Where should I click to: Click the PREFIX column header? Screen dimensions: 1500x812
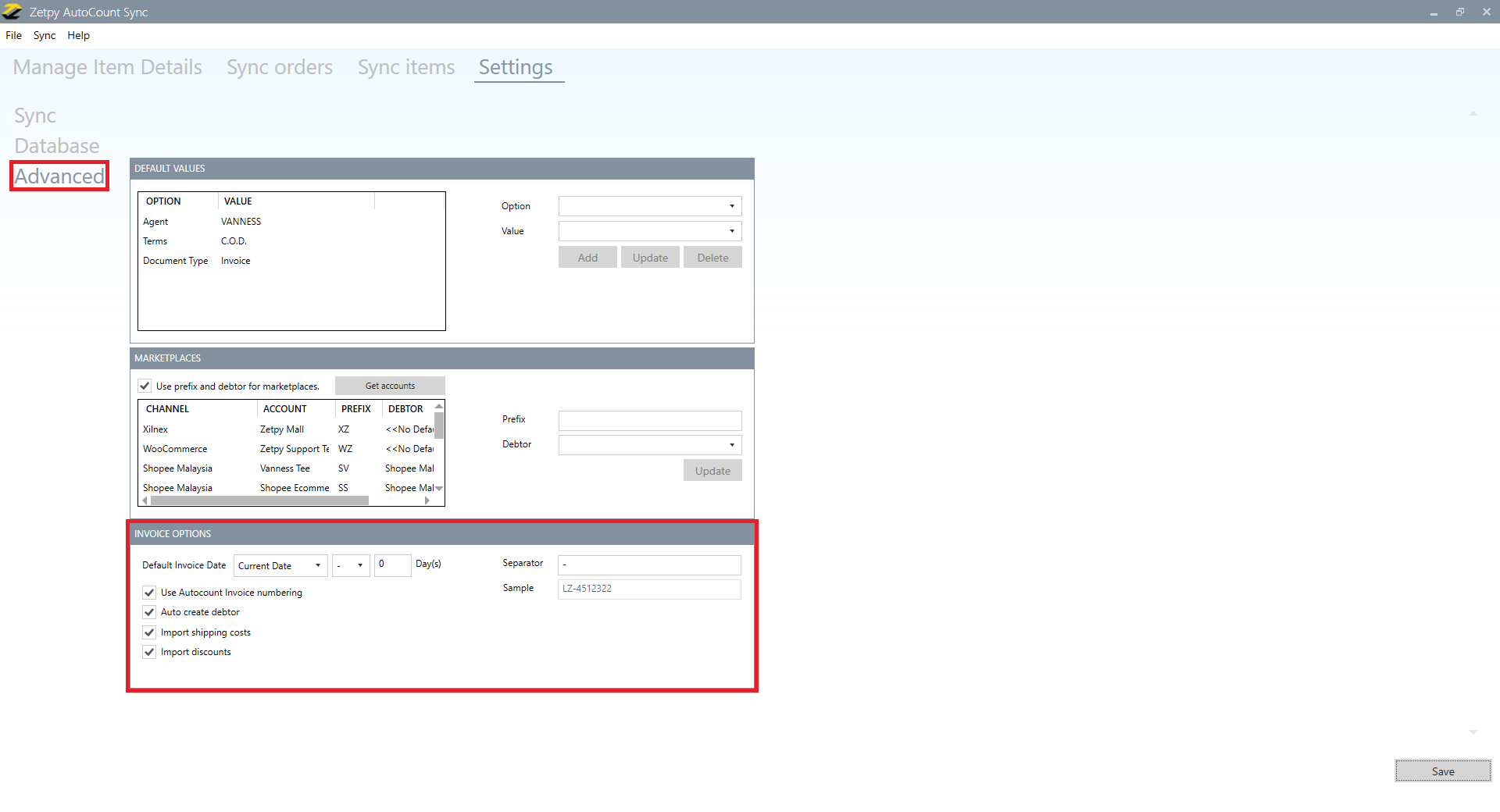[359, 409]
